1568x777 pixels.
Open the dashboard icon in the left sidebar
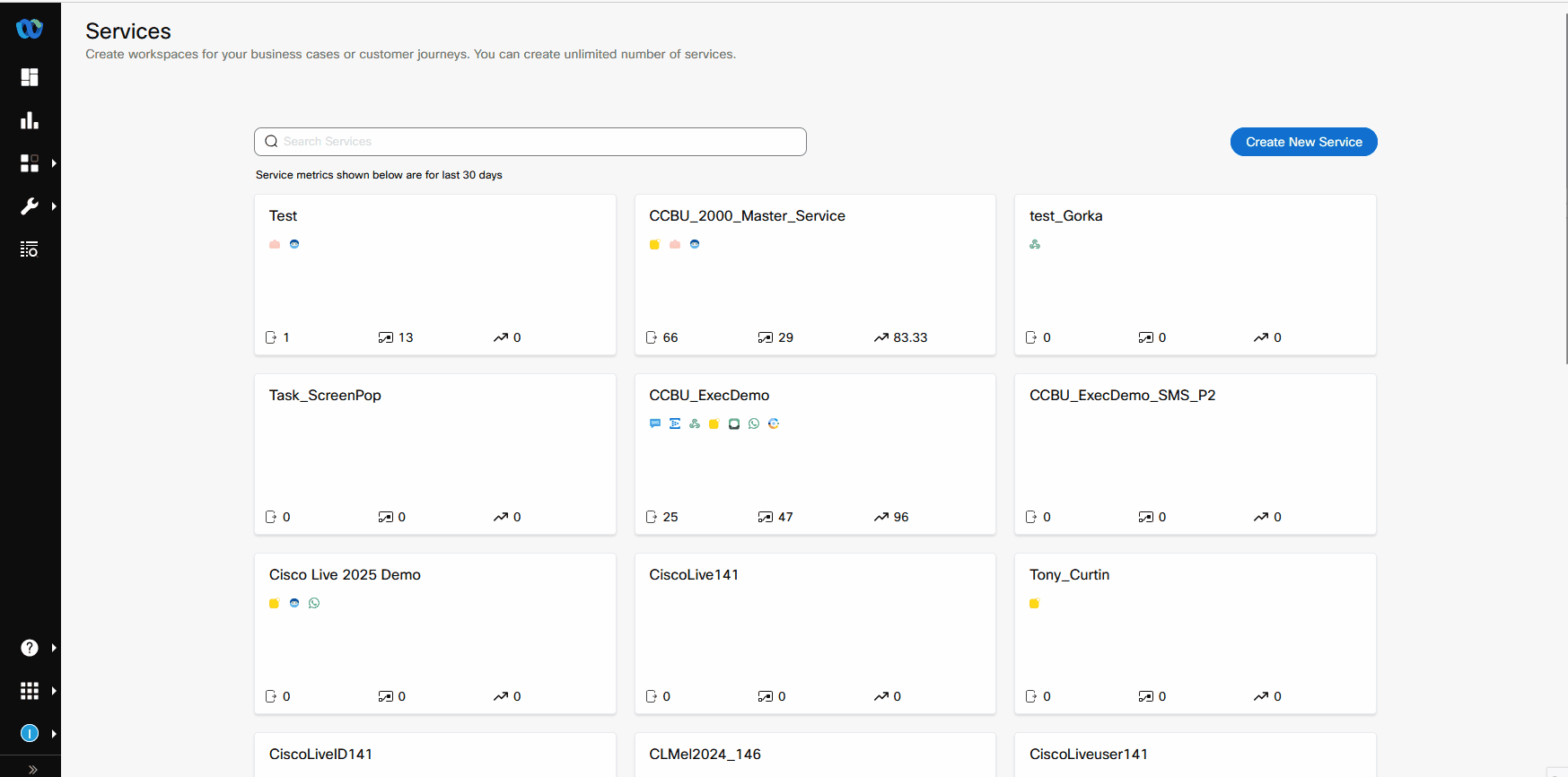(30, 77)
